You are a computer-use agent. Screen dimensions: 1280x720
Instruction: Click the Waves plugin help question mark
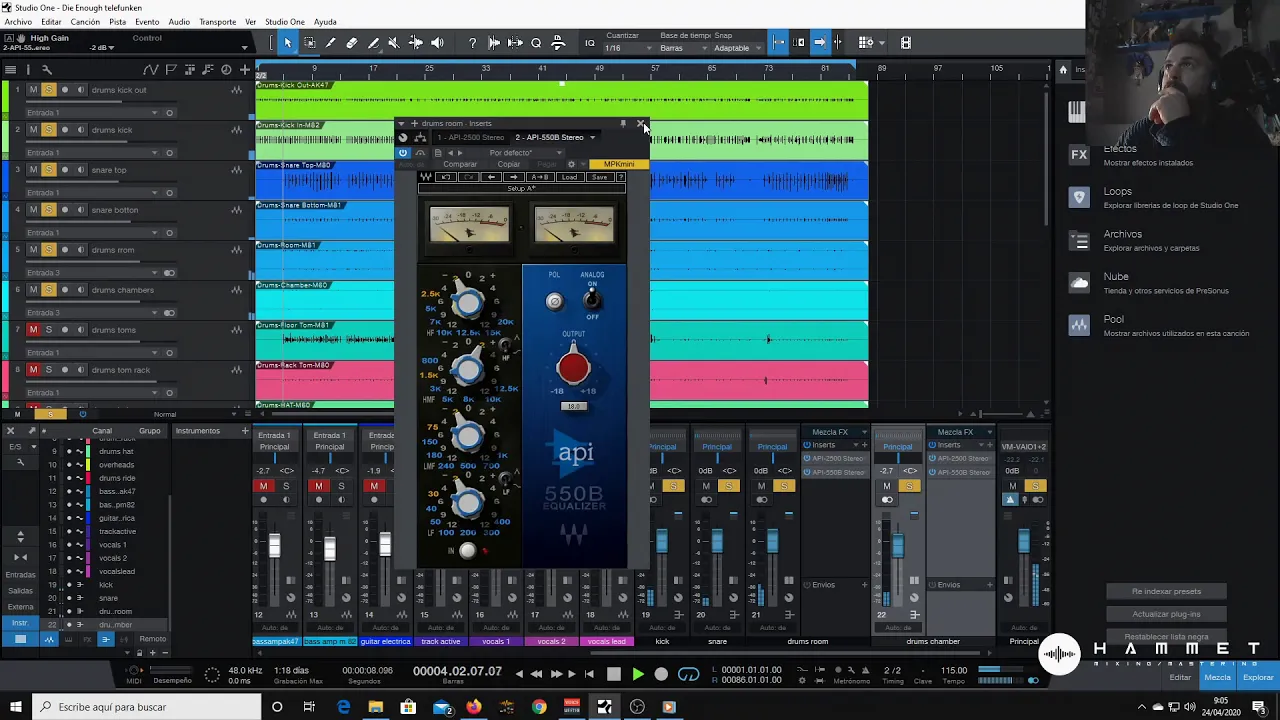pos(620,177)
